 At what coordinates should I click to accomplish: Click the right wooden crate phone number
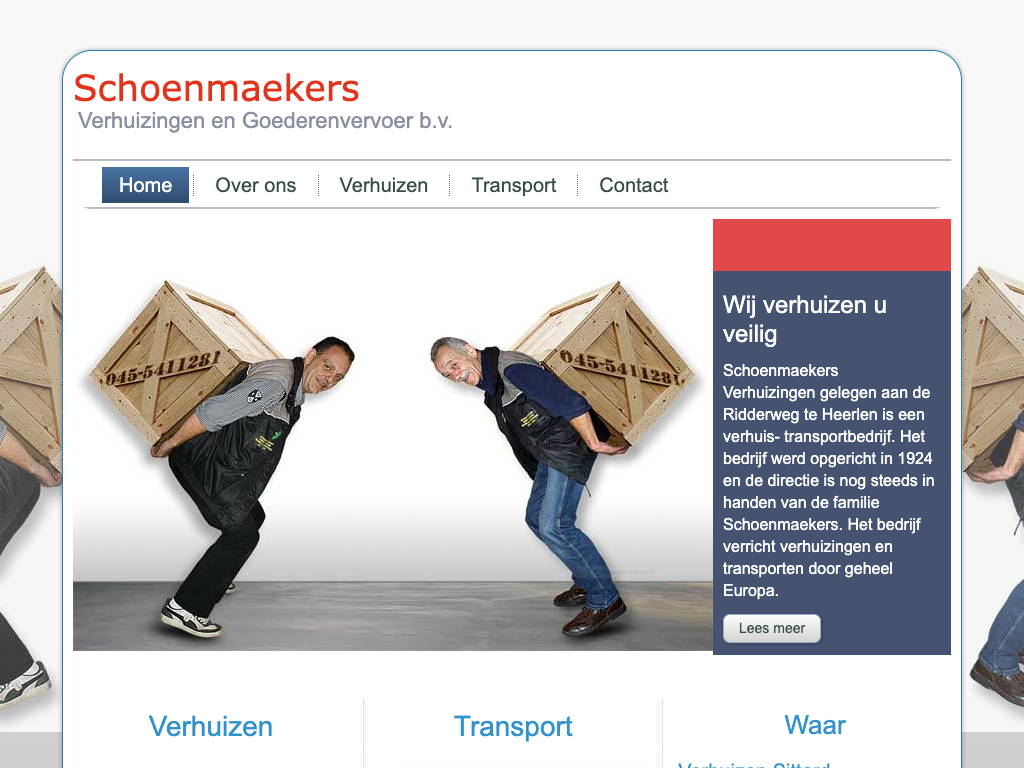click(x=620, y=368)
